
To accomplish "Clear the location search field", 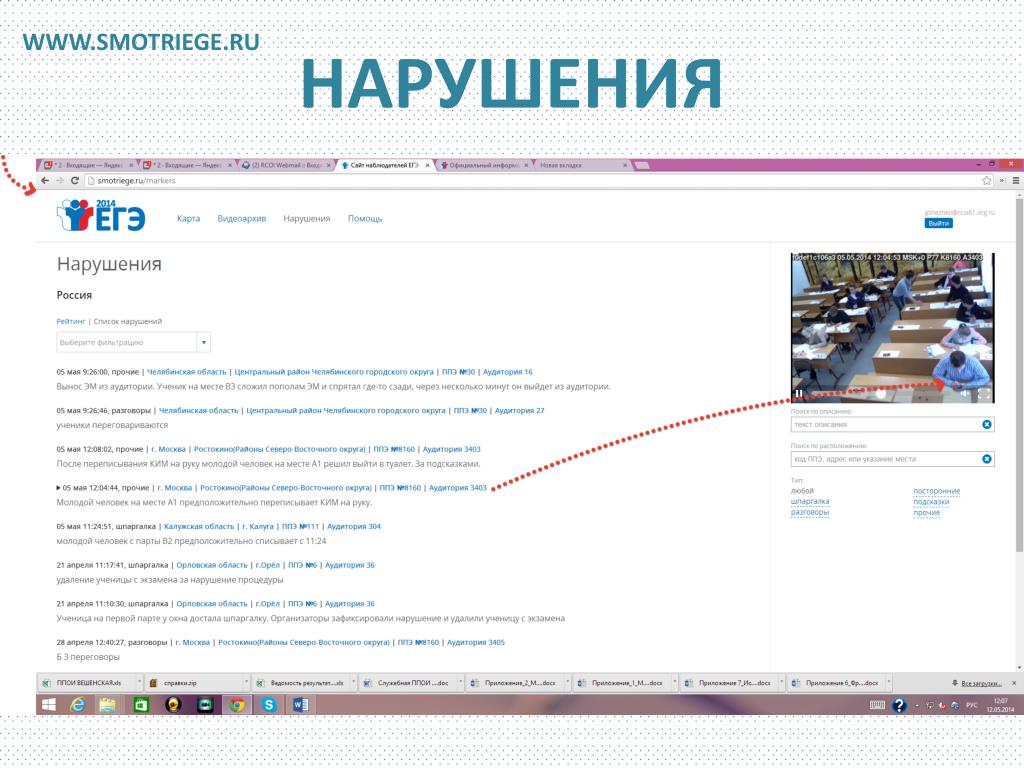I will coord(987,459).
